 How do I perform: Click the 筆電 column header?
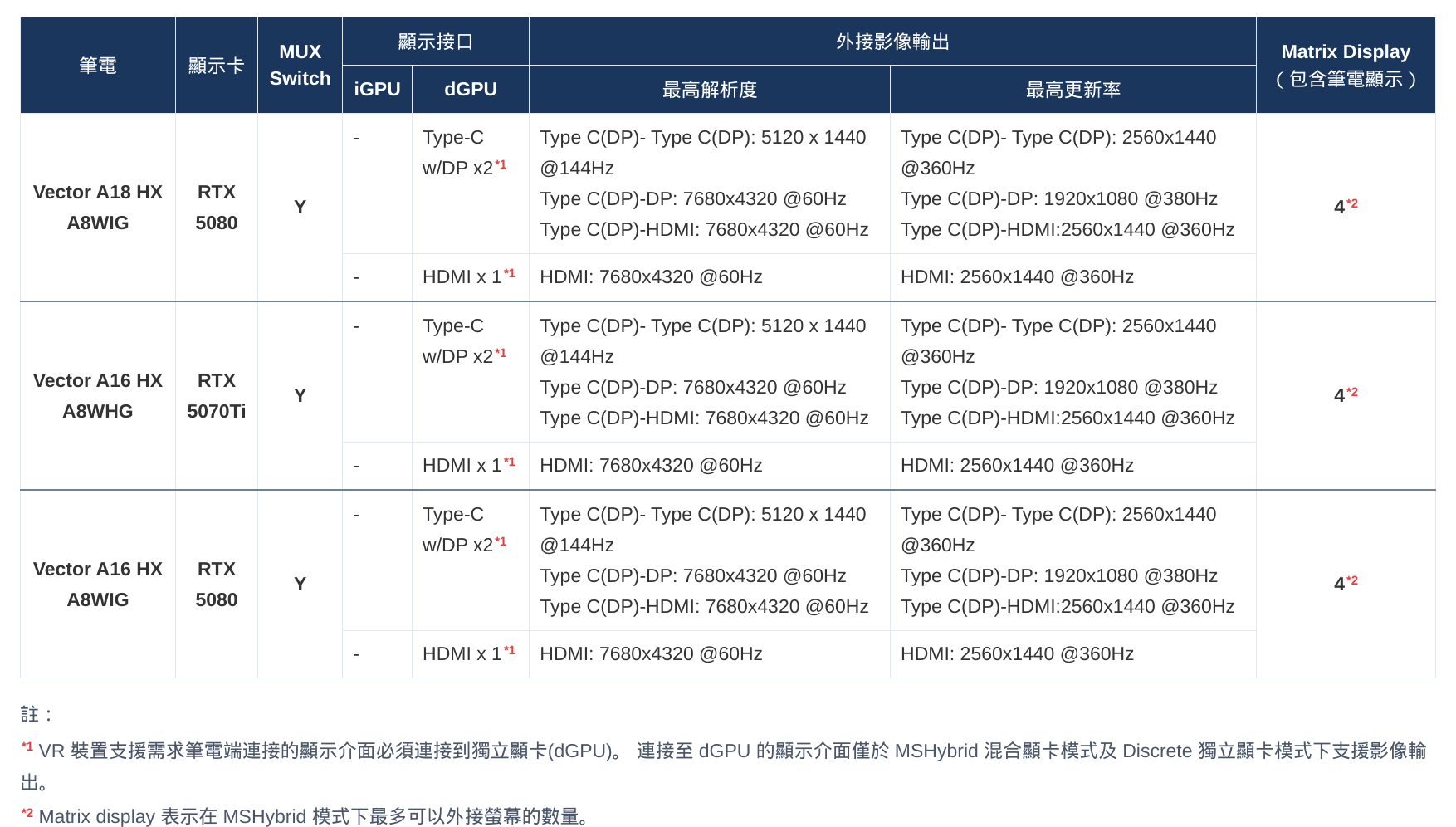(x=98, y=66)
